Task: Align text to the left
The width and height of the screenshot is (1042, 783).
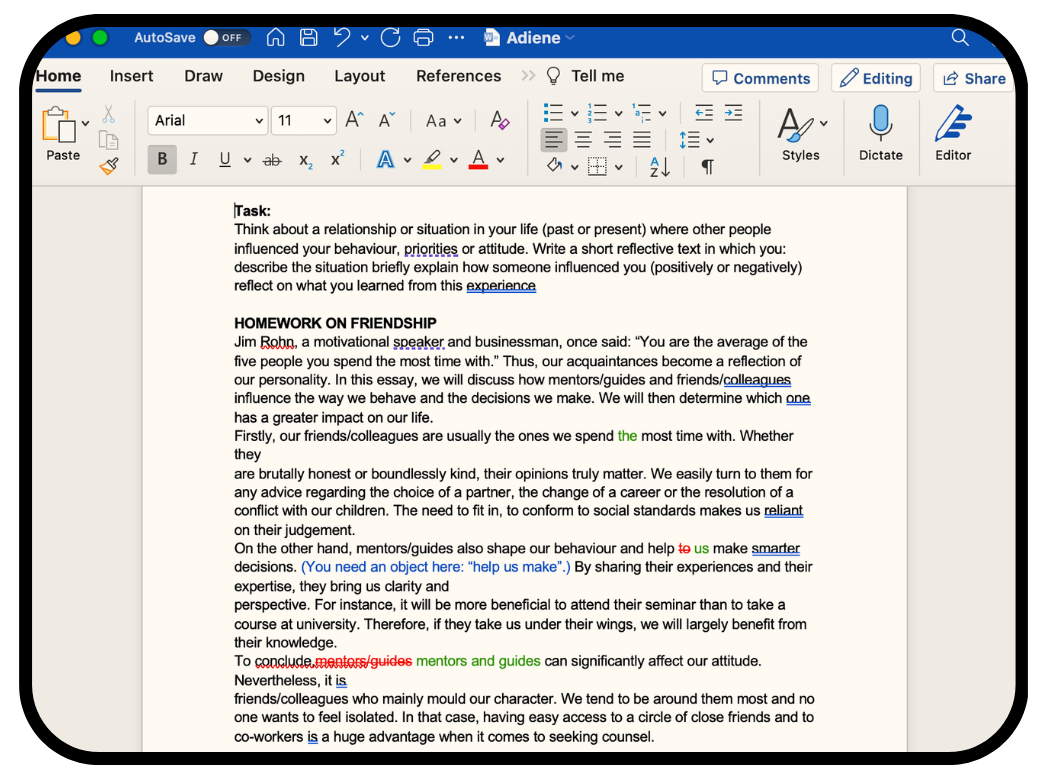Action: [x=554, y=140]
